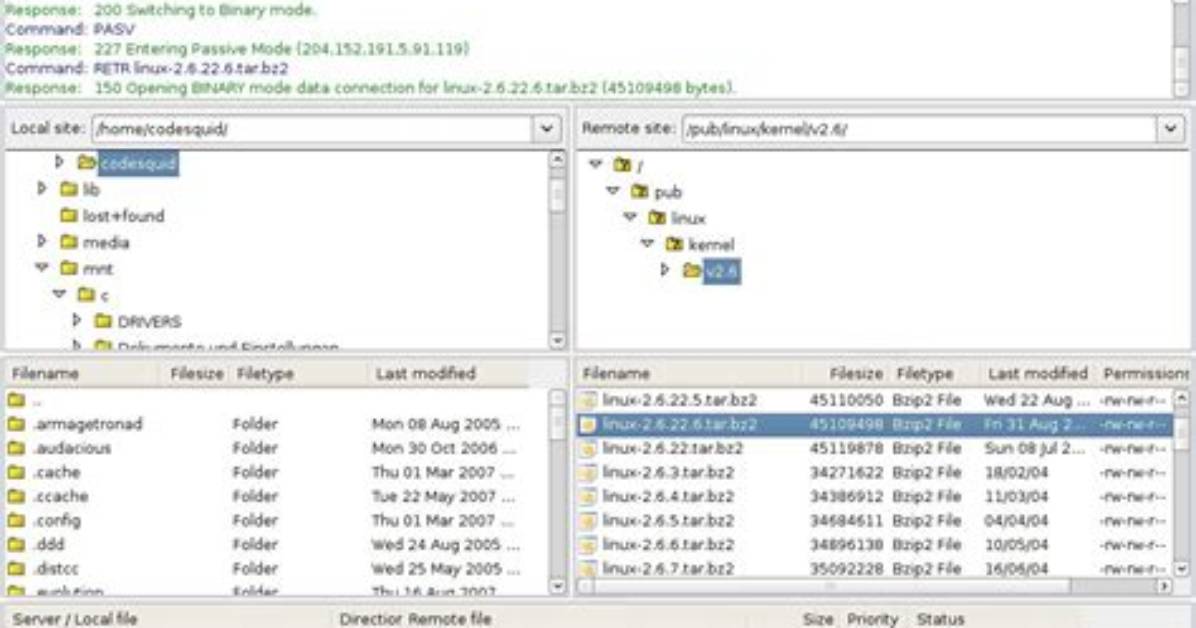Click Status queue column header
Viewport: 1196px width, 628px height.
click(x=940, y=619)
